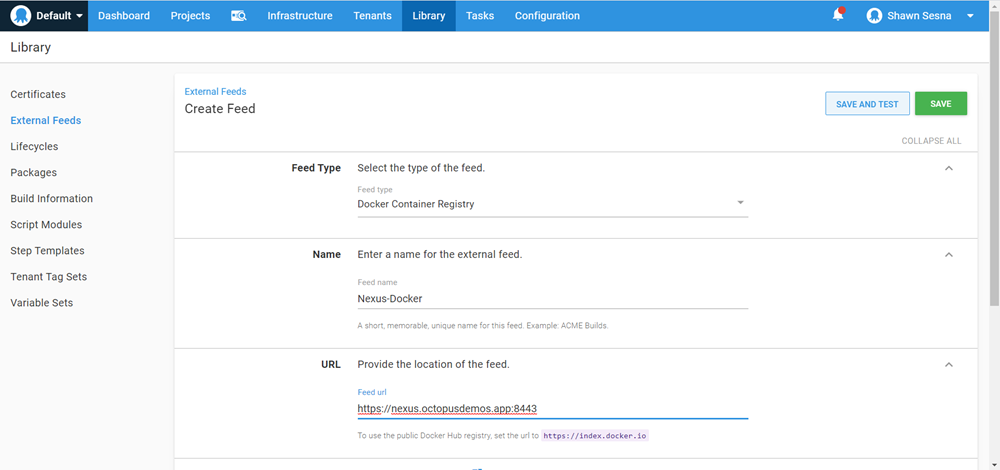1000x470 pixels.
Task: Click the Feed url text field
Action: pos(552,408)
